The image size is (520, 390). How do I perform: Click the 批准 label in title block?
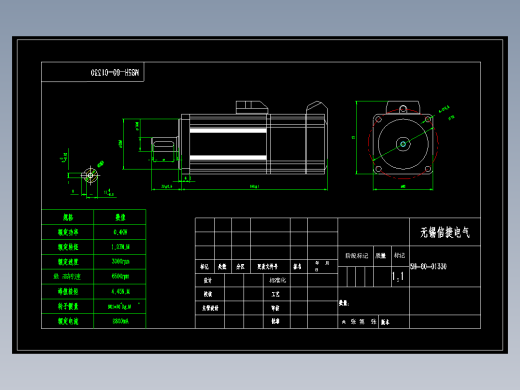tap(275, 321)
